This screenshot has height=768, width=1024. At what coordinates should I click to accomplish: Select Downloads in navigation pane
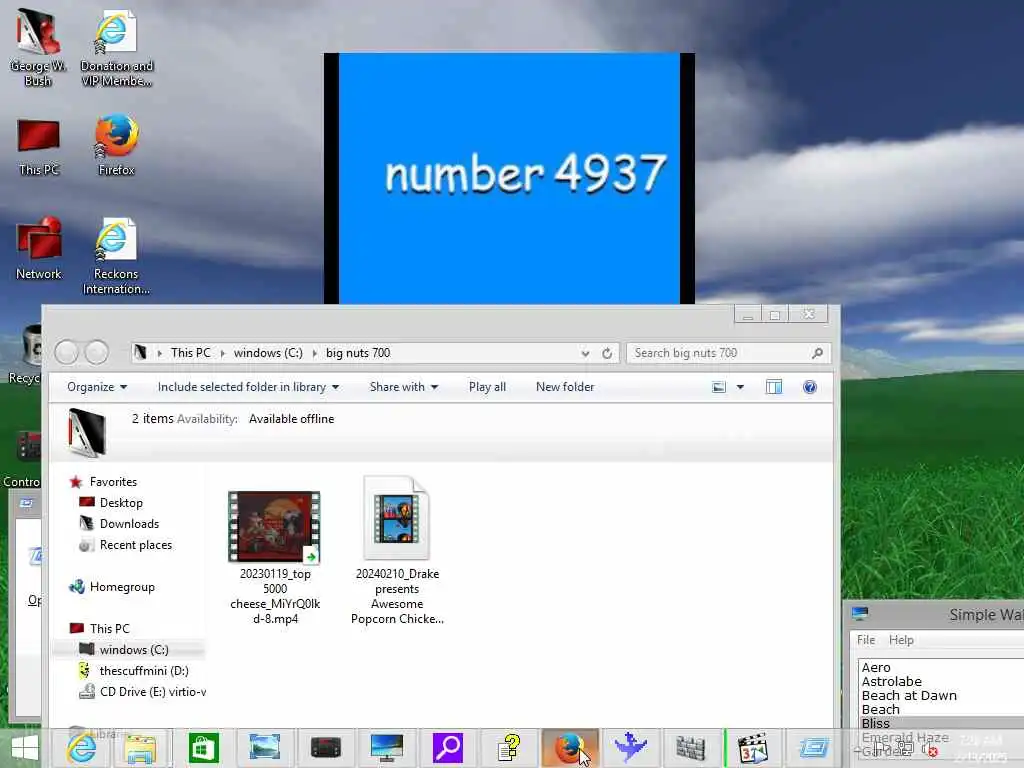click(x=129, y=524)
